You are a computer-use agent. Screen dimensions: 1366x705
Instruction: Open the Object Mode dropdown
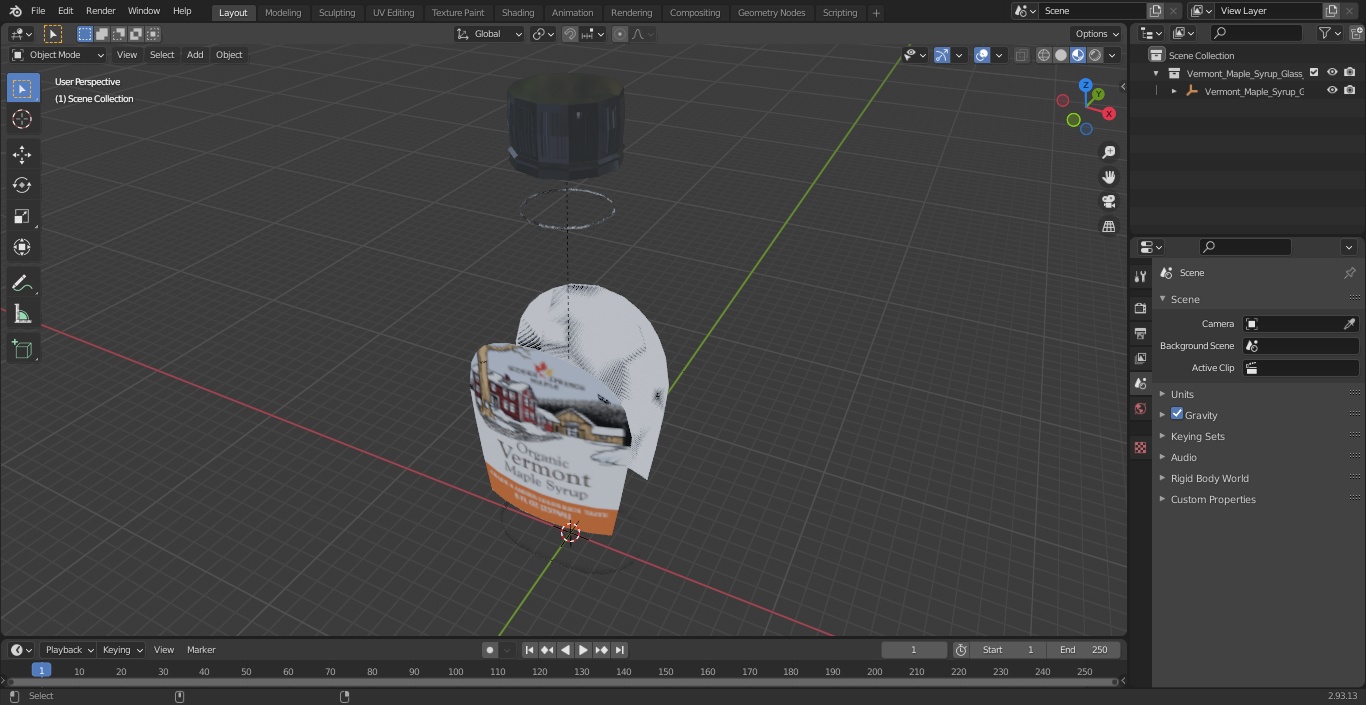click(x=58, y=55)
